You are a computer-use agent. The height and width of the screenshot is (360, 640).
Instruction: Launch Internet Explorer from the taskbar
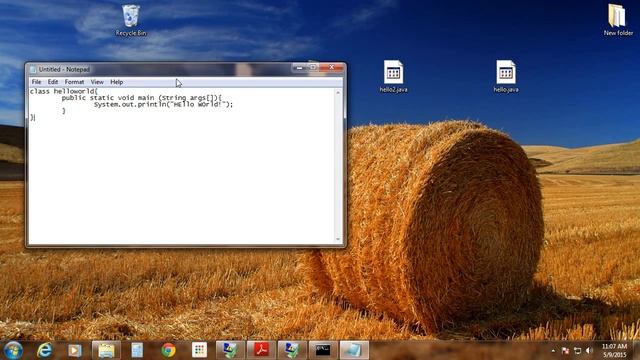coord(44,350)
